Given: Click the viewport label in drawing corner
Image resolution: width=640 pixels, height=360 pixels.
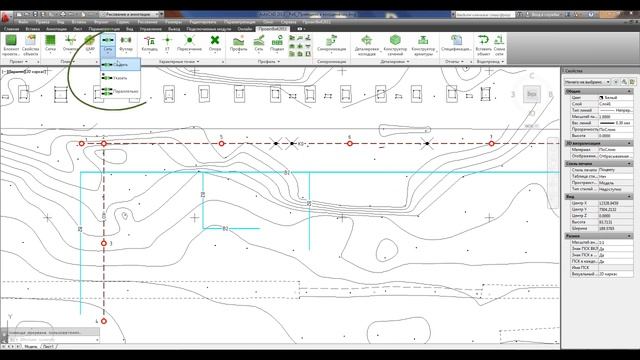Looking at the screenshot, I should tap(25, 72).
